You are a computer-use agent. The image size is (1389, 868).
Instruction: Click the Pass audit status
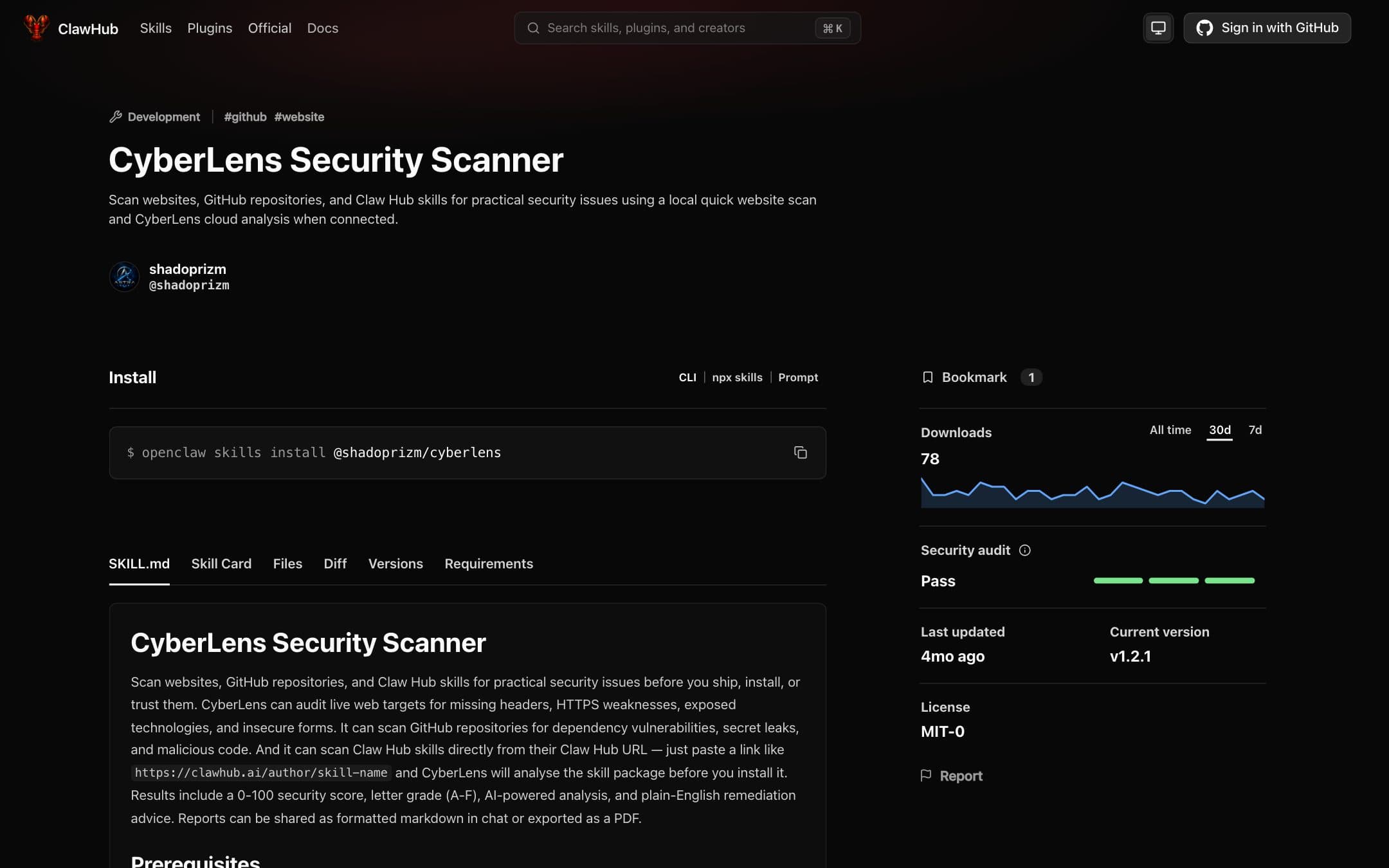point(938,581)
